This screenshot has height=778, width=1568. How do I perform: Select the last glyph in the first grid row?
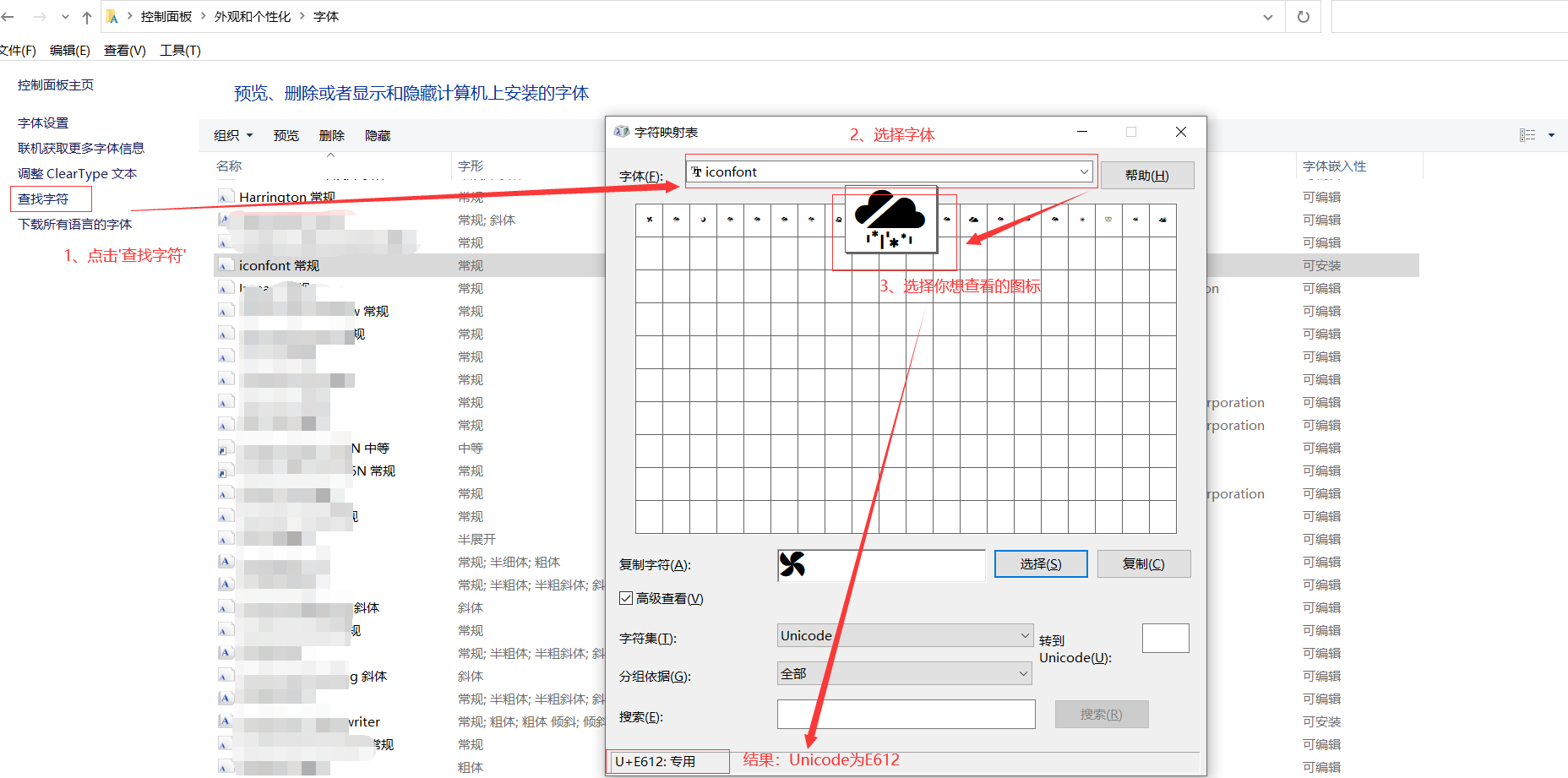[x=1162, y=220]
